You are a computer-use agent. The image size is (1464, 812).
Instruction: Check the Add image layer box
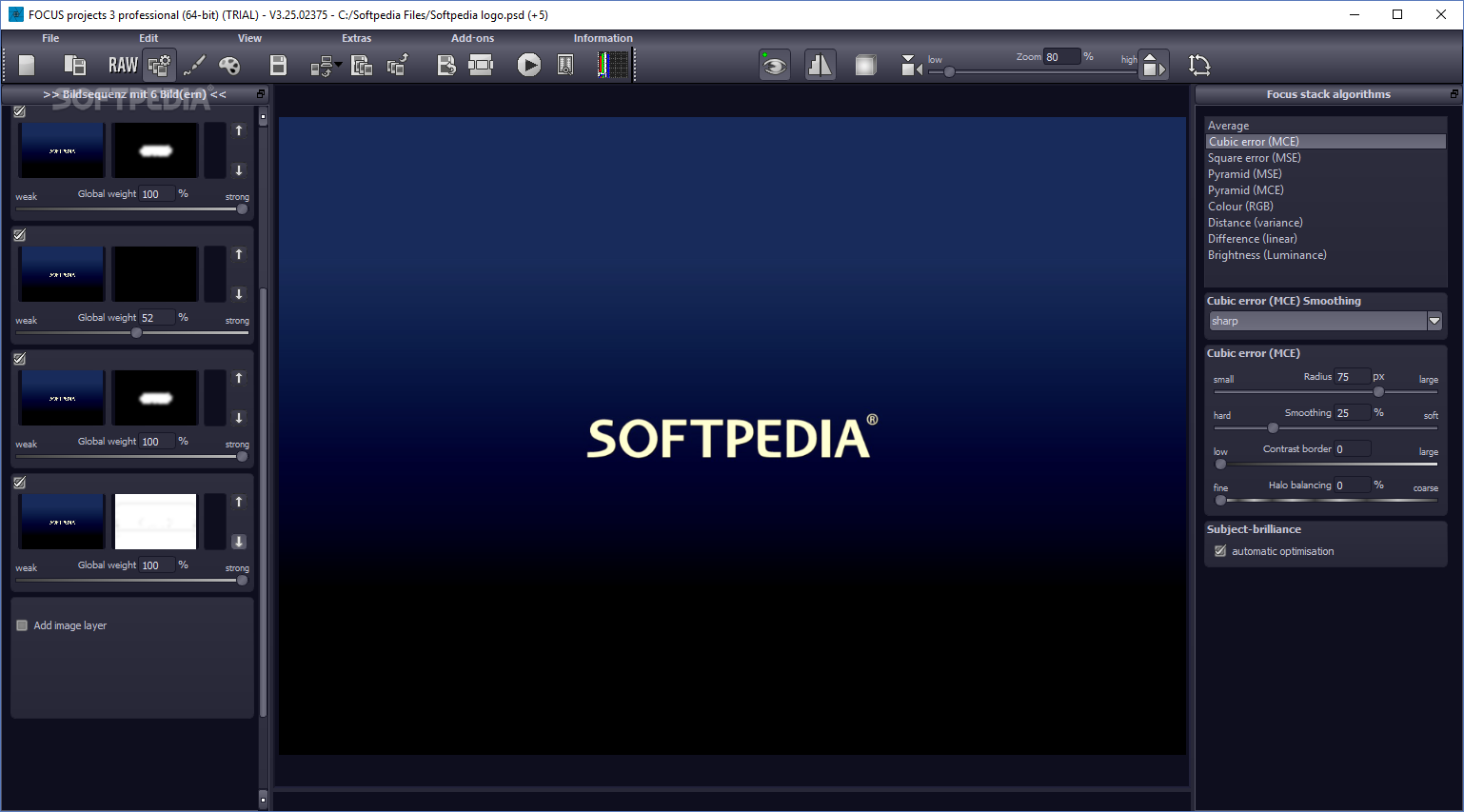coord(22,625)
